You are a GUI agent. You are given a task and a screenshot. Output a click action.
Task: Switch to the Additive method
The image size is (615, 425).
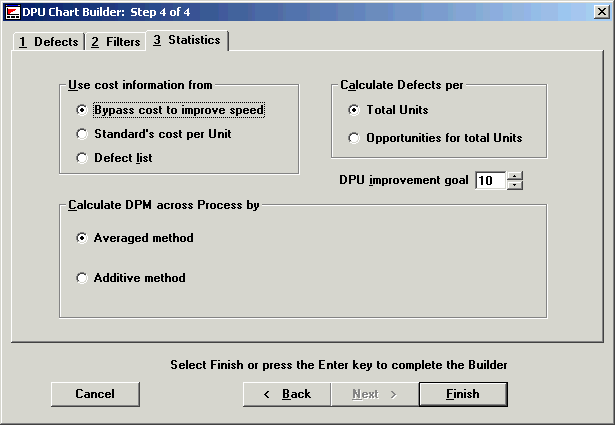[82, 278]
